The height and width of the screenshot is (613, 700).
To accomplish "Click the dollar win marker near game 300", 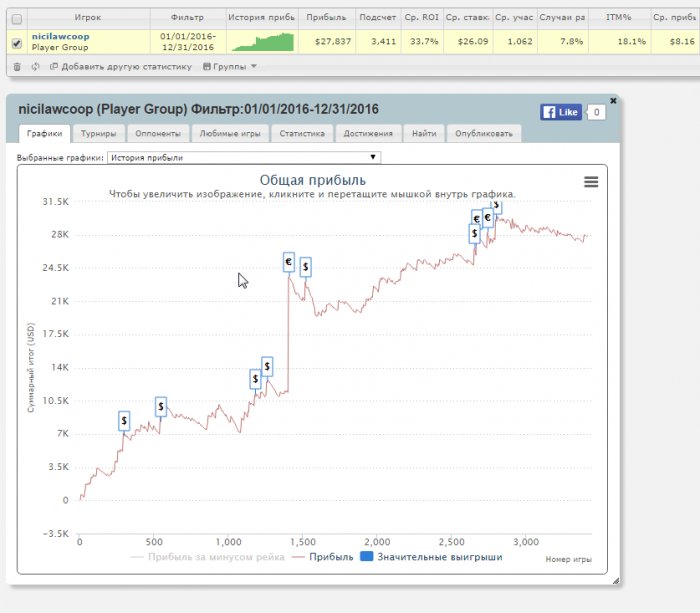I will pos(124,421).
